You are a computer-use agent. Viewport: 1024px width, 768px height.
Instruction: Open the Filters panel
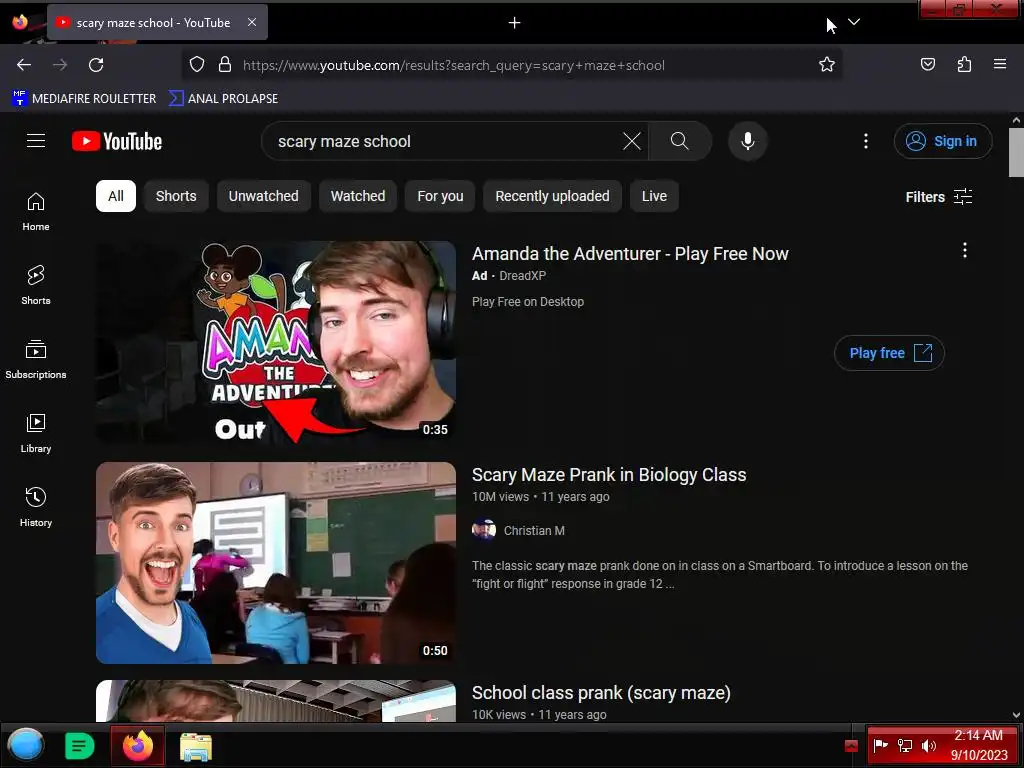point(939,197)
